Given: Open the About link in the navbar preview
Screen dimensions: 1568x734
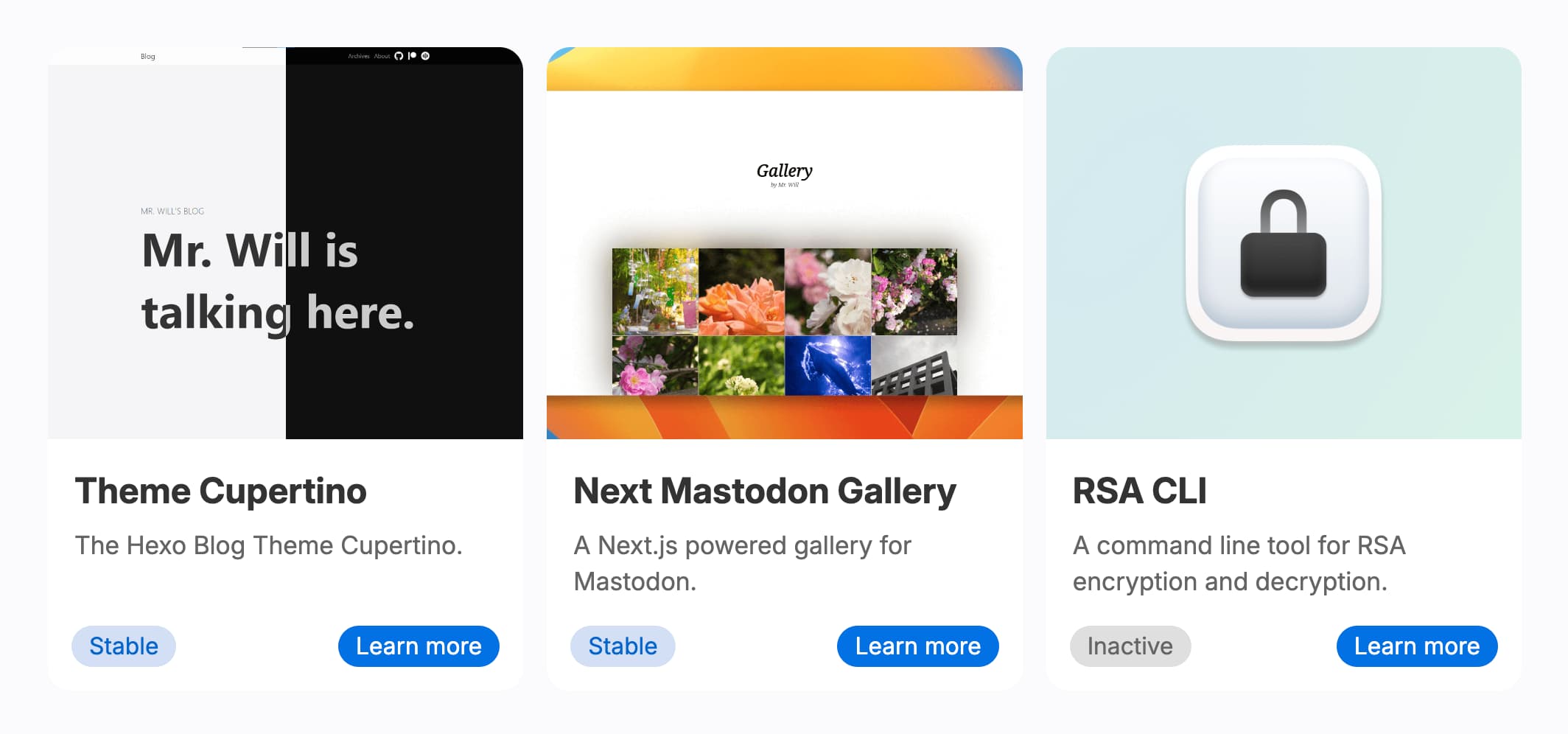Looking at the screenshot, I should pos(382,55).
